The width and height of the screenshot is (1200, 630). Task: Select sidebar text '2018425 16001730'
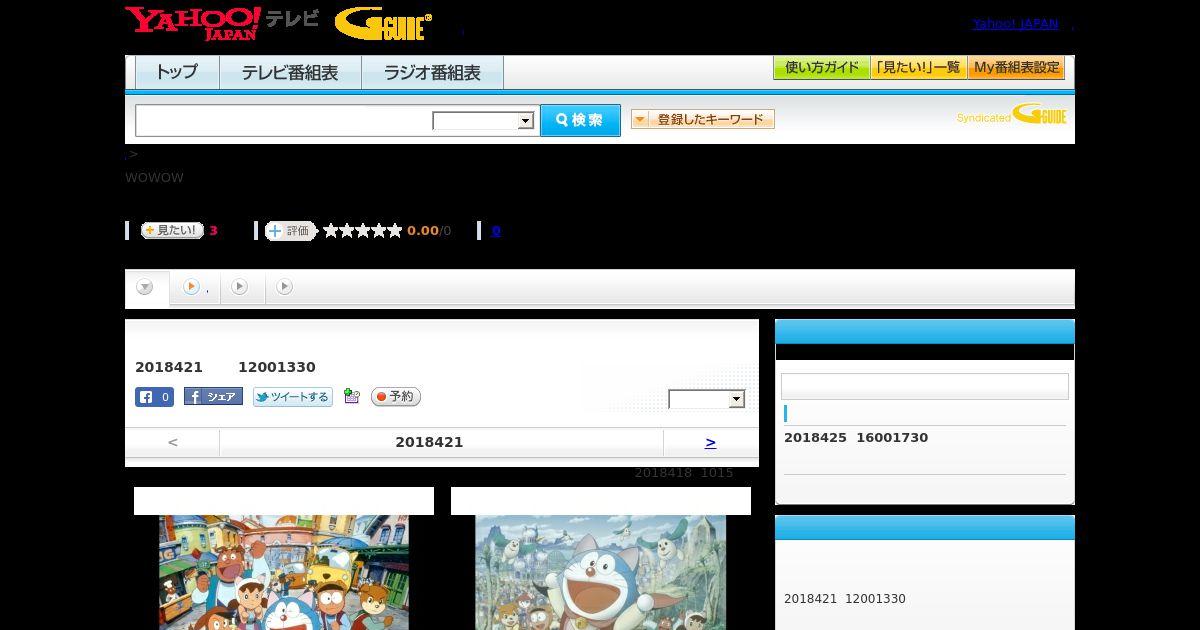coord(856,438)
